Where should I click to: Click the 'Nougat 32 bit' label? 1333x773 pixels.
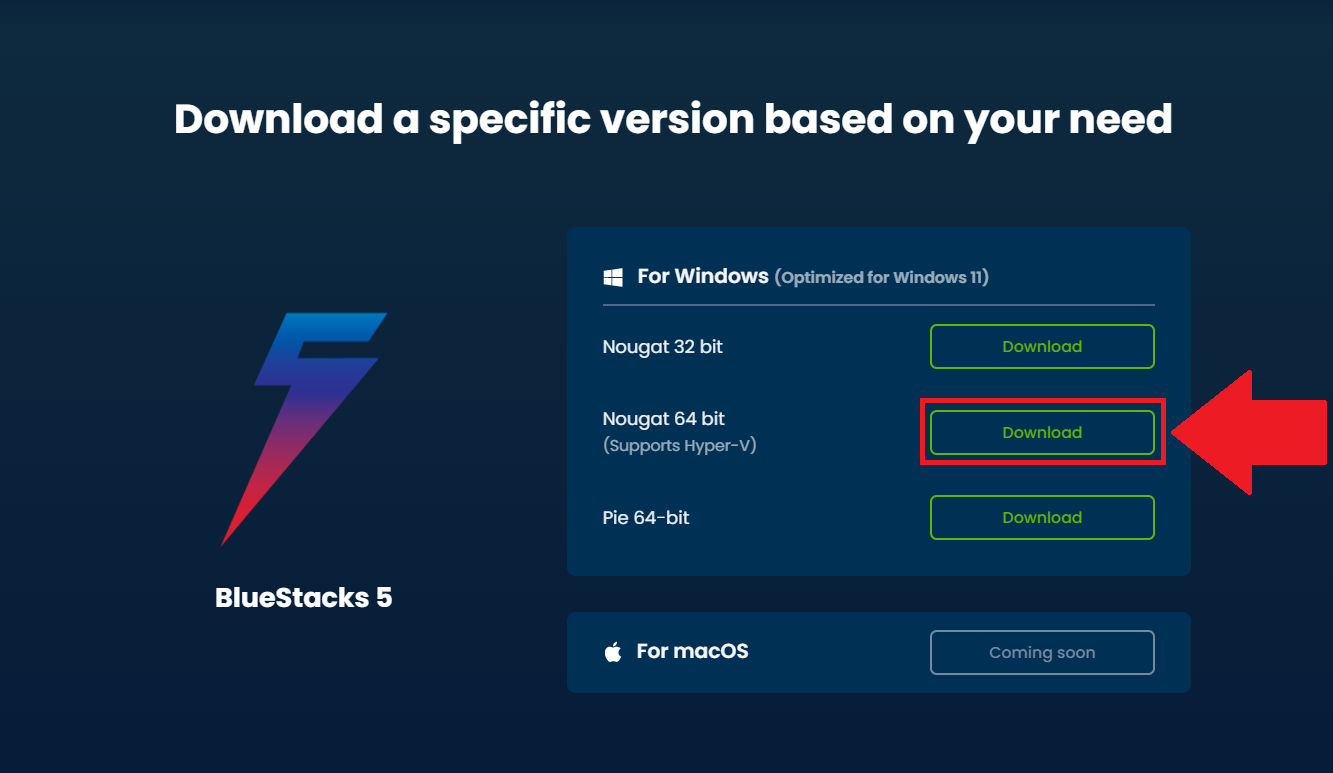tap(663, 347)
